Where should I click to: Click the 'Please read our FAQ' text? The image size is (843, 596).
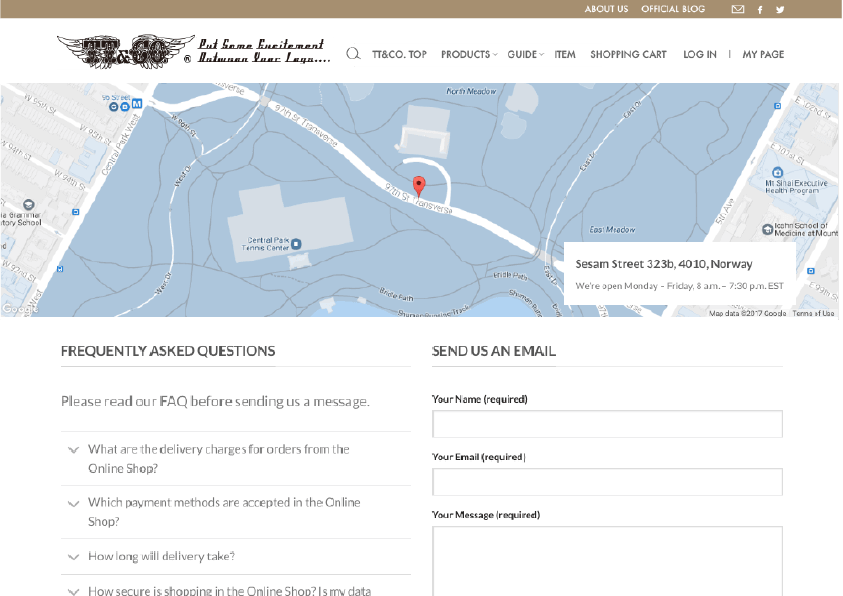tap(215, 401)
